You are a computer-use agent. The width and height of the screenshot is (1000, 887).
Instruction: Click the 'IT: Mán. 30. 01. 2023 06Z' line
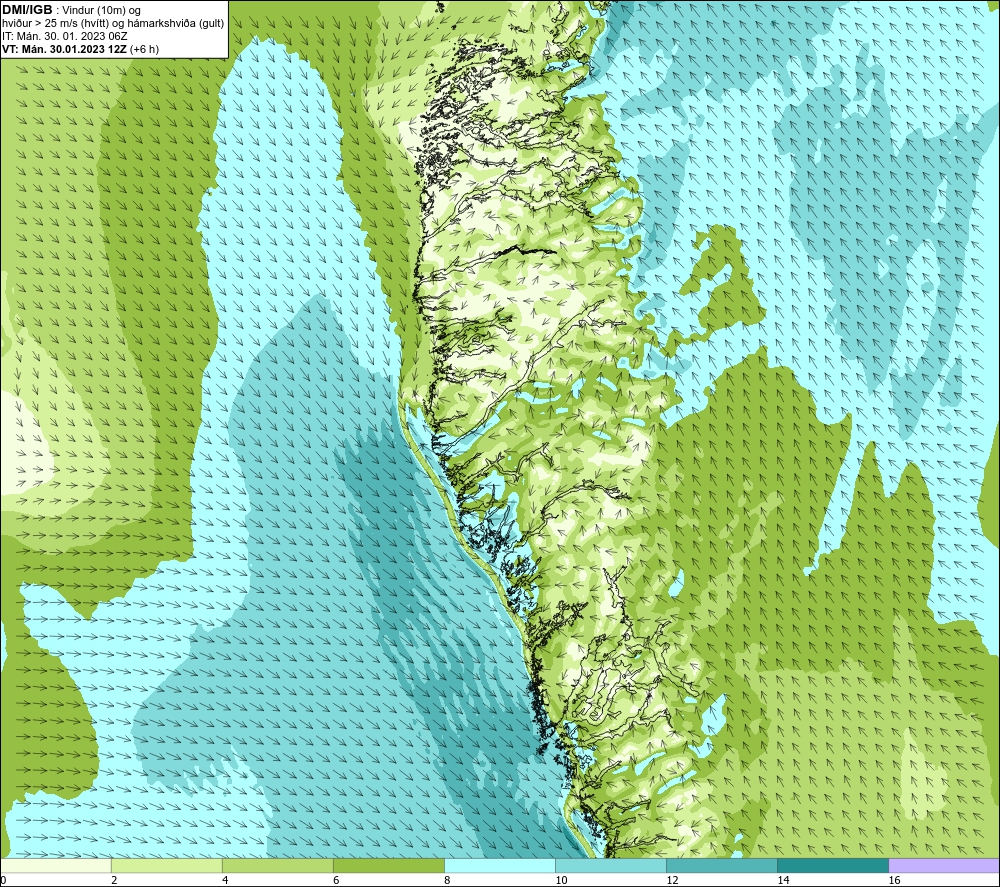pos(64,36)
